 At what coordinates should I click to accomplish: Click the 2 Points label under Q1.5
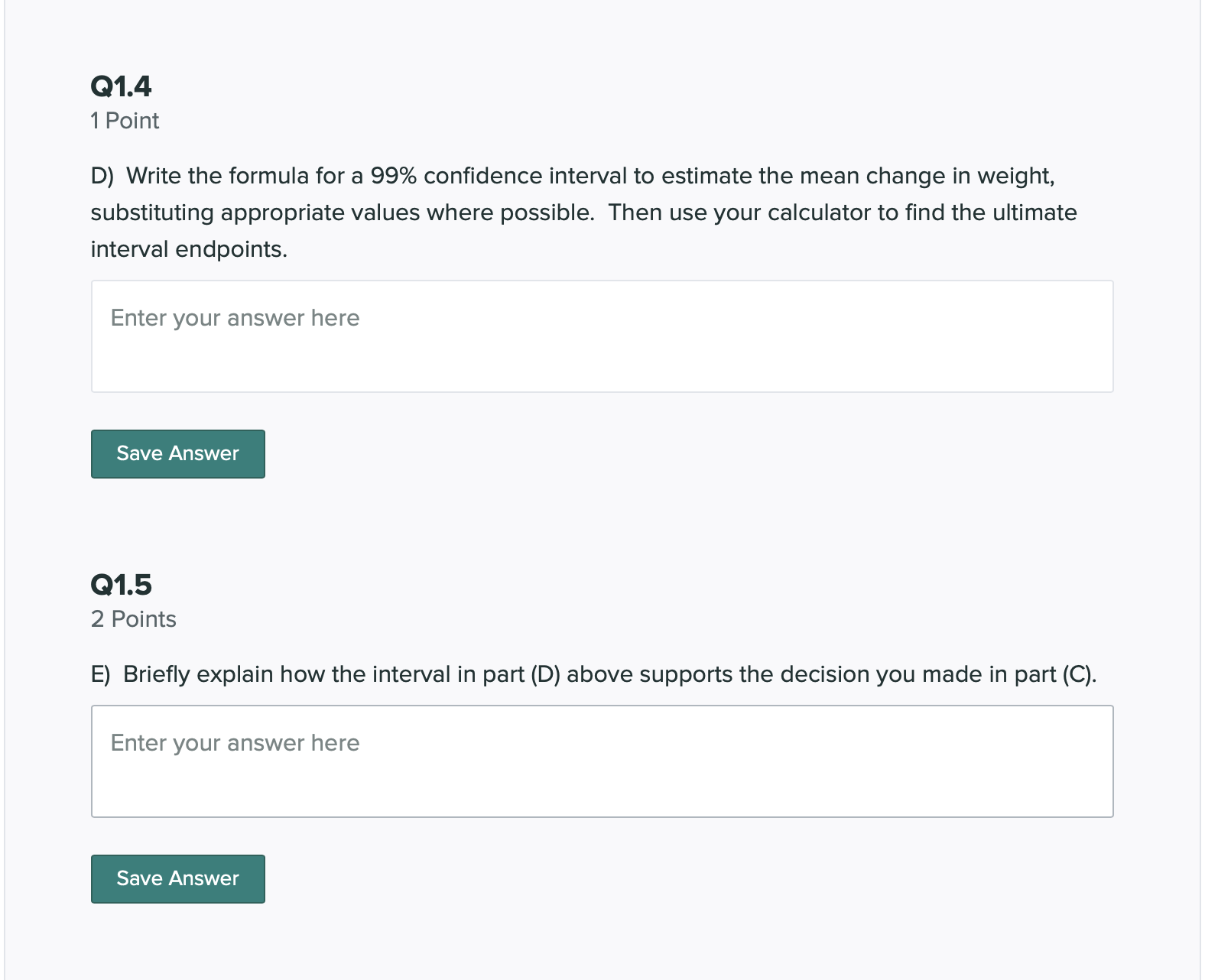[133, 619]
